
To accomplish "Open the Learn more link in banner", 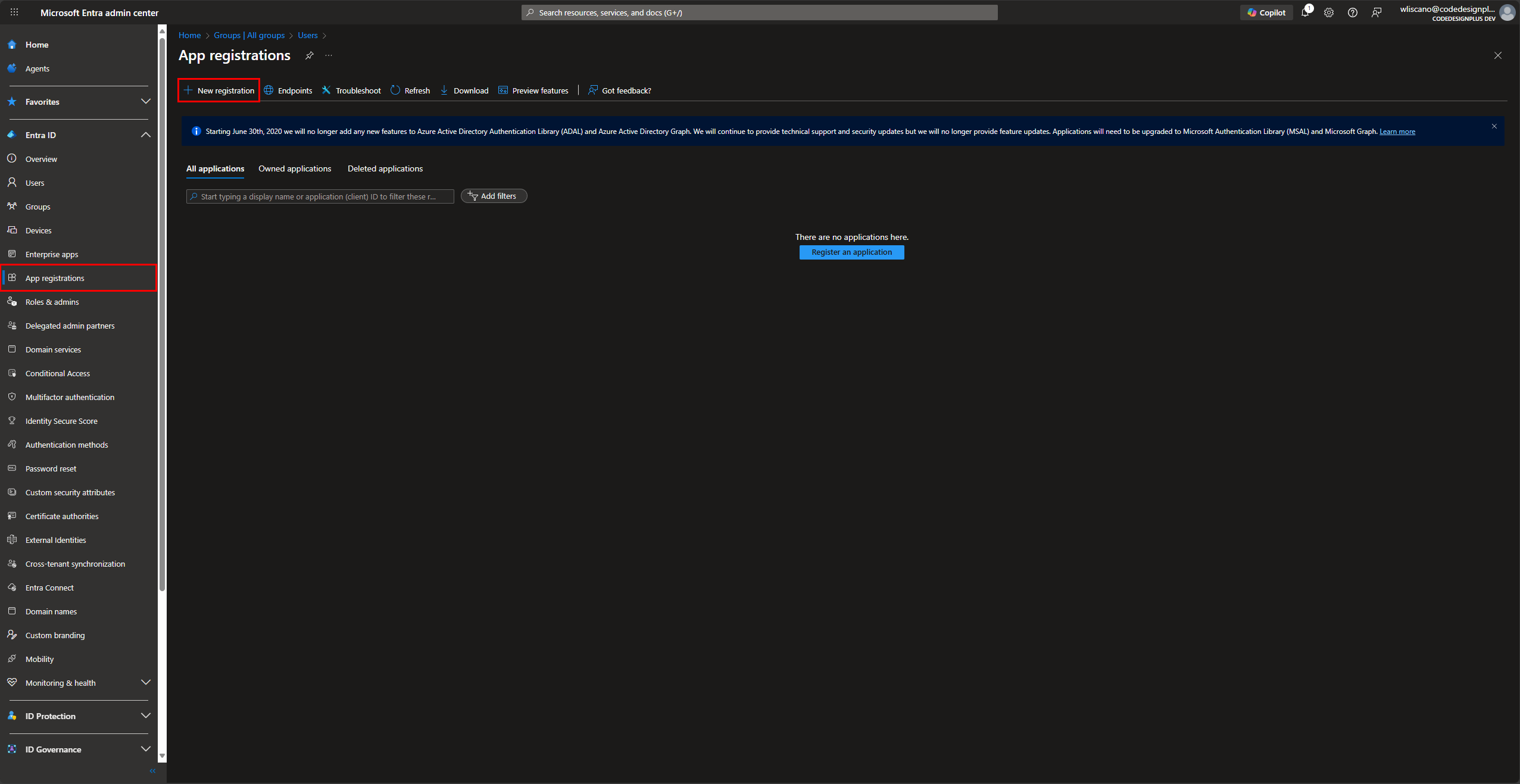I will (1397, 132).
